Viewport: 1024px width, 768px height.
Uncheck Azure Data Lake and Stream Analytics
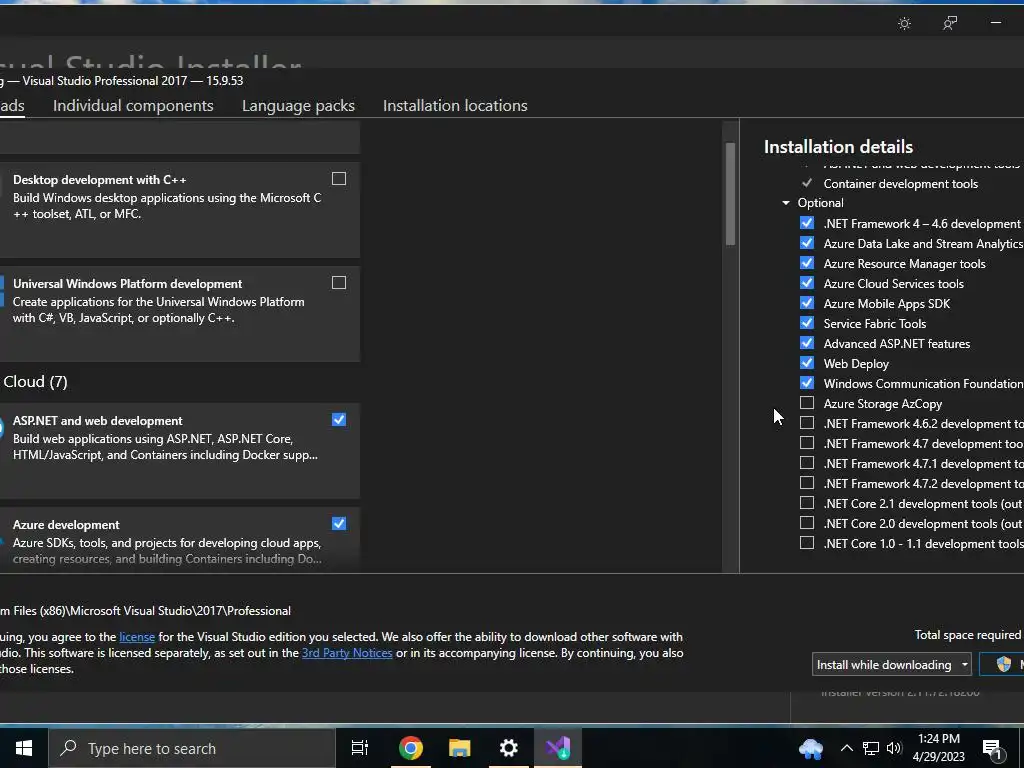807,243
